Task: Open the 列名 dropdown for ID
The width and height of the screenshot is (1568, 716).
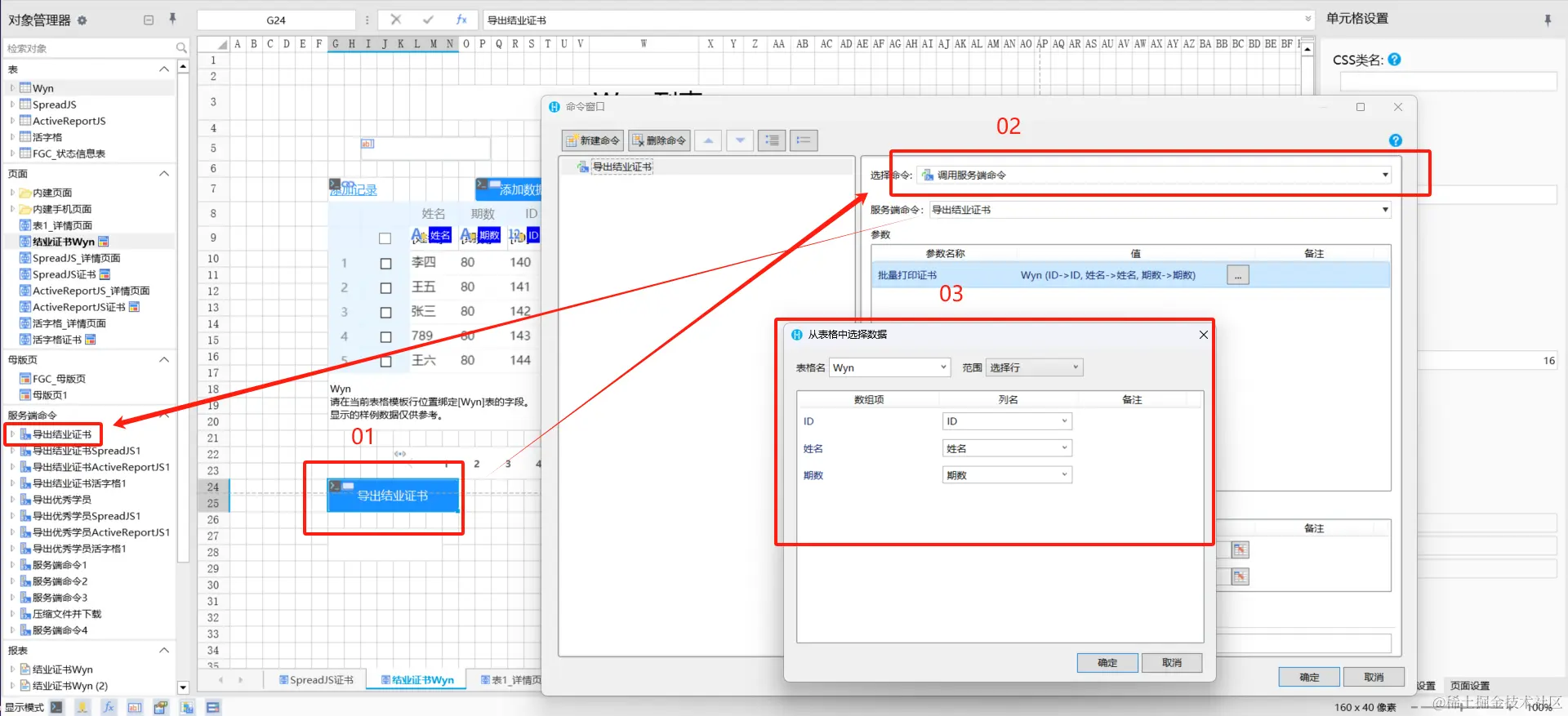Action: 1007,421
